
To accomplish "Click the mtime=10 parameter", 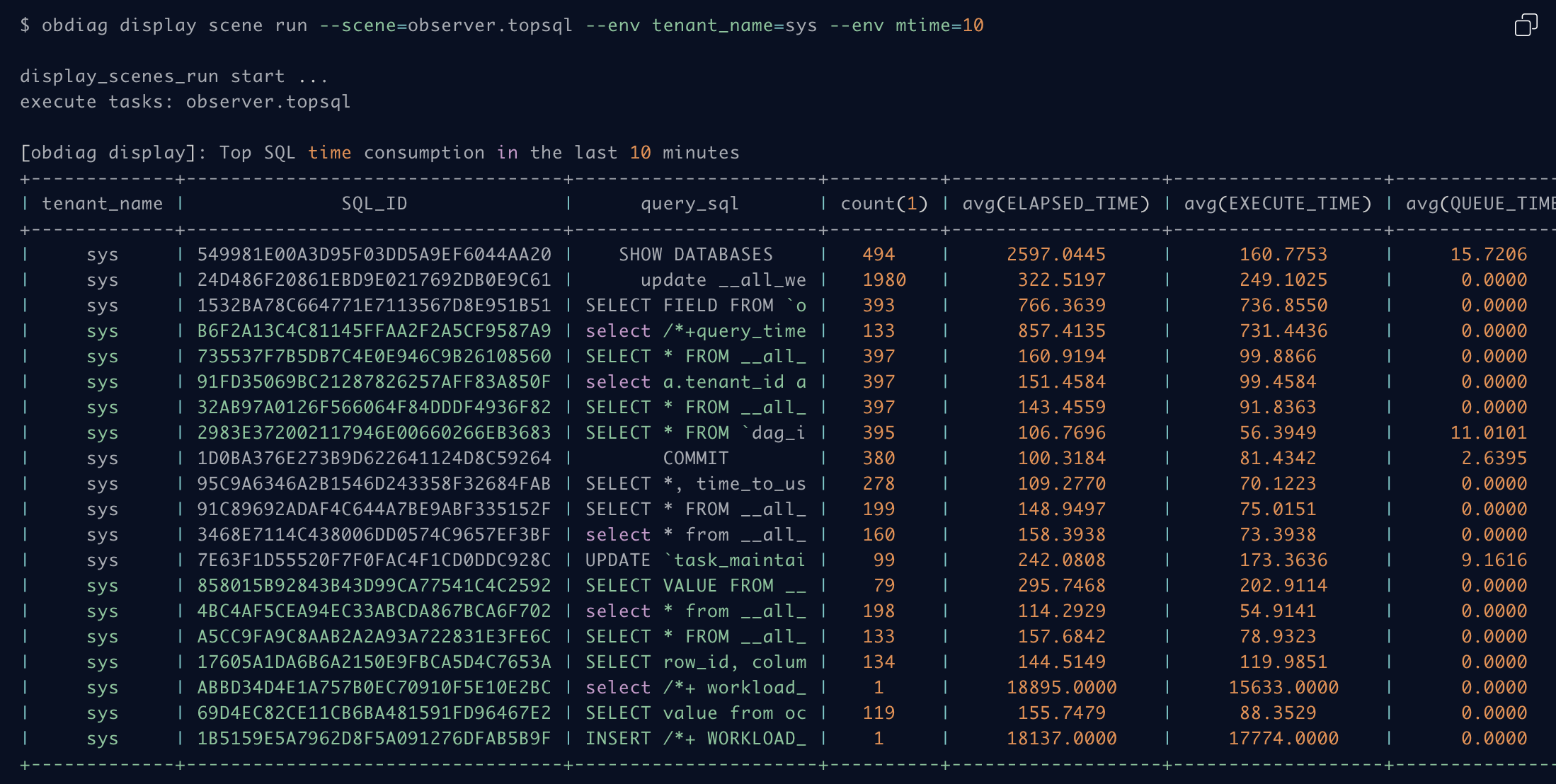I will 939,25.
